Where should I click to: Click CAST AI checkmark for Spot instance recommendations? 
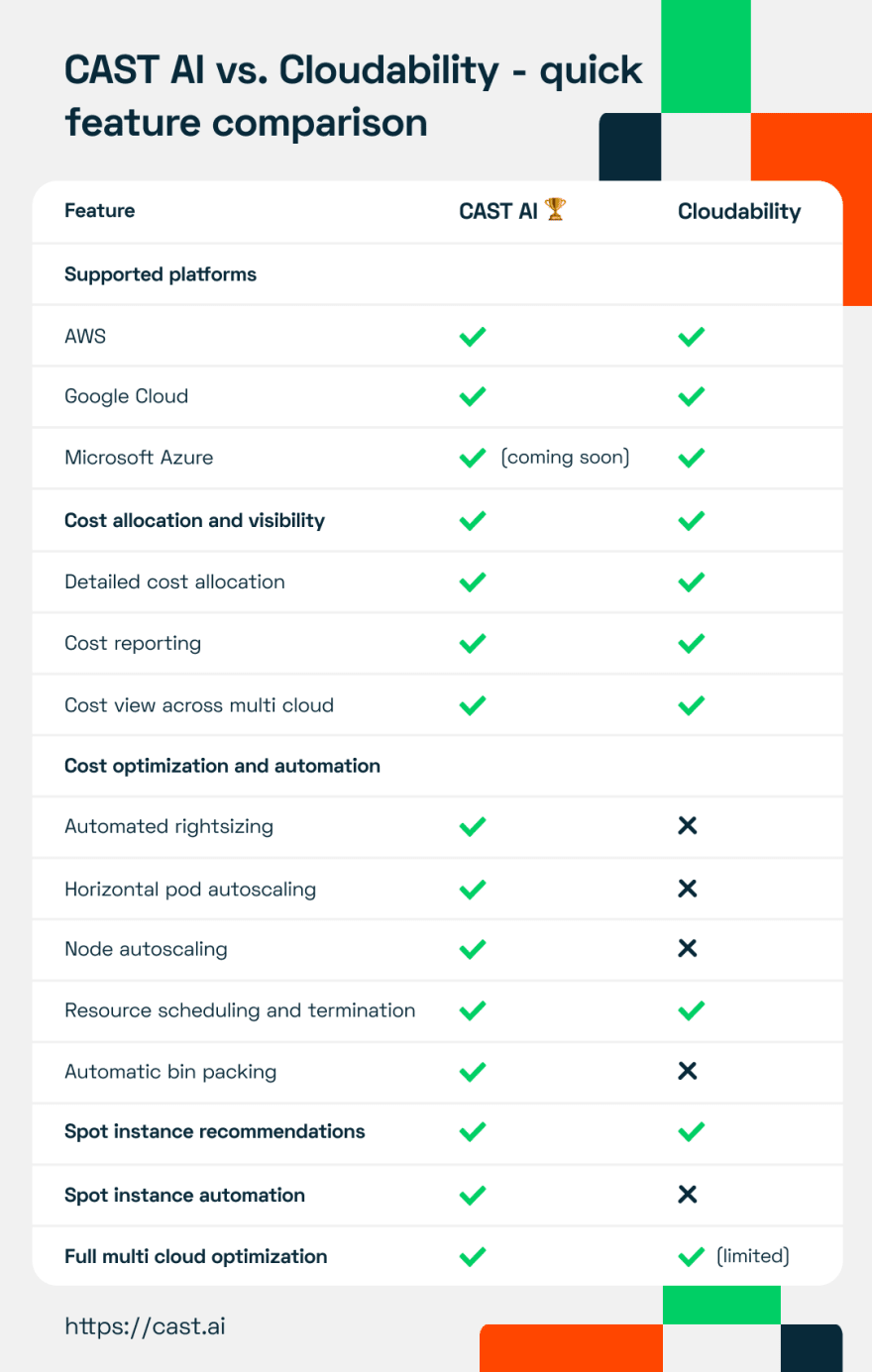click(473, 1131)
